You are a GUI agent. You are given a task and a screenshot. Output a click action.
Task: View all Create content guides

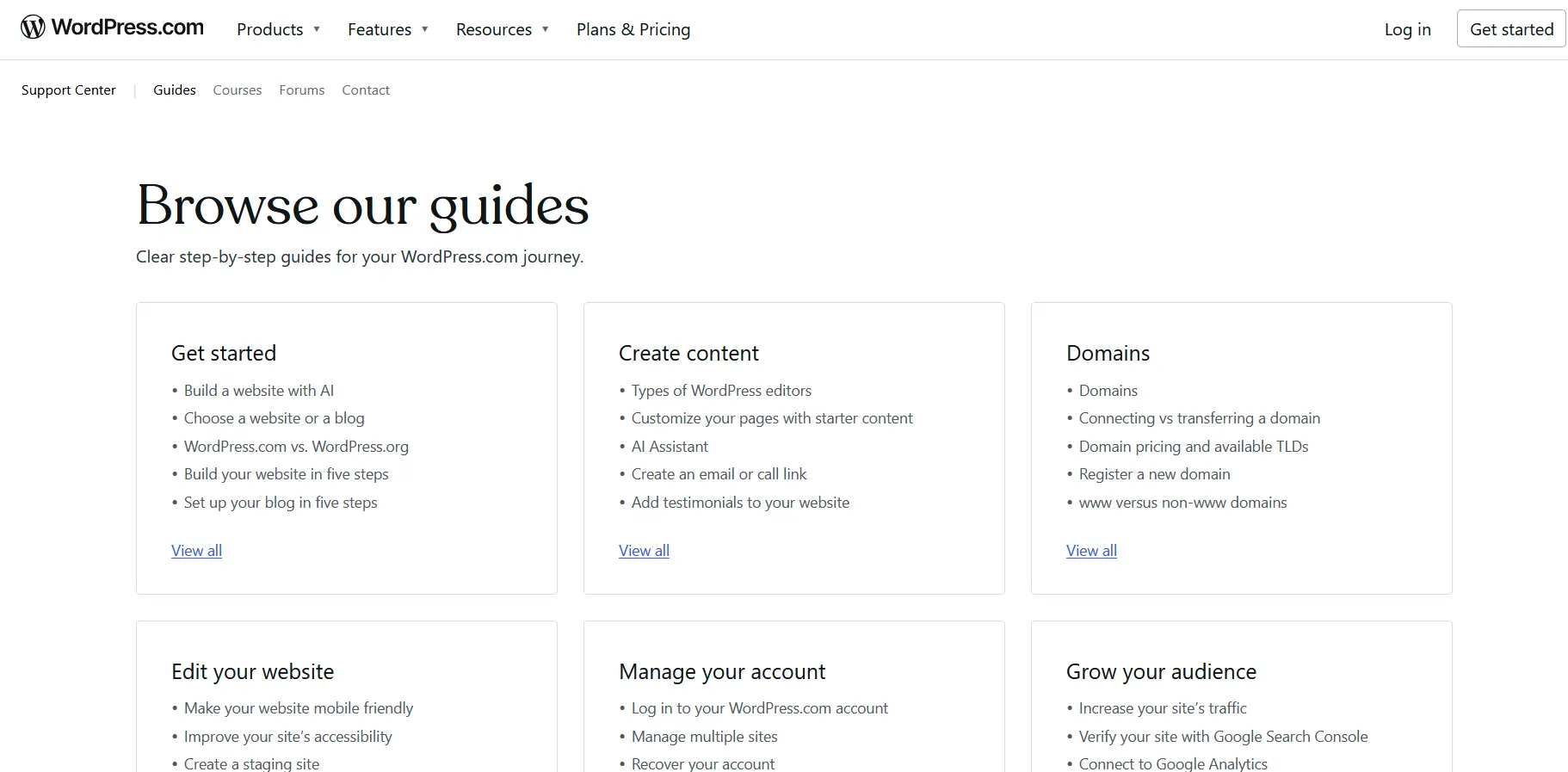pyautogui.click(x=644, y=551)
